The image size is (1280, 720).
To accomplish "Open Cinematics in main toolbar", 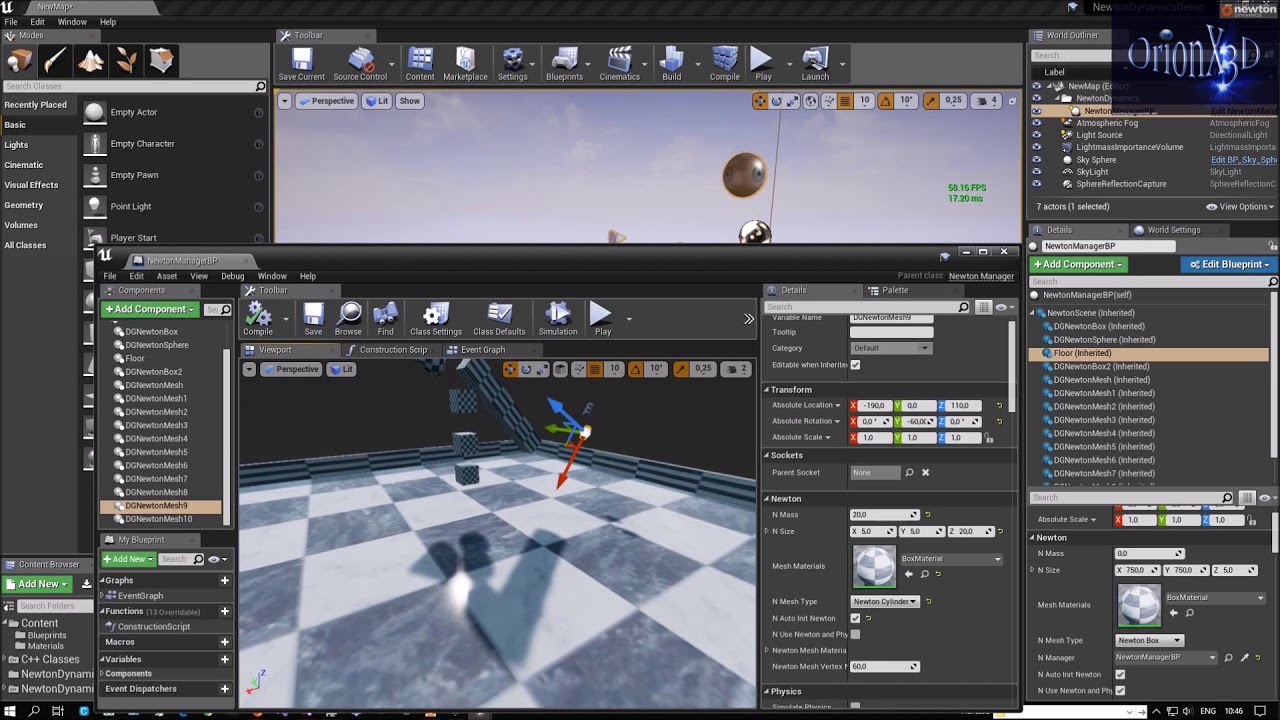I will [x=619, y=65].
